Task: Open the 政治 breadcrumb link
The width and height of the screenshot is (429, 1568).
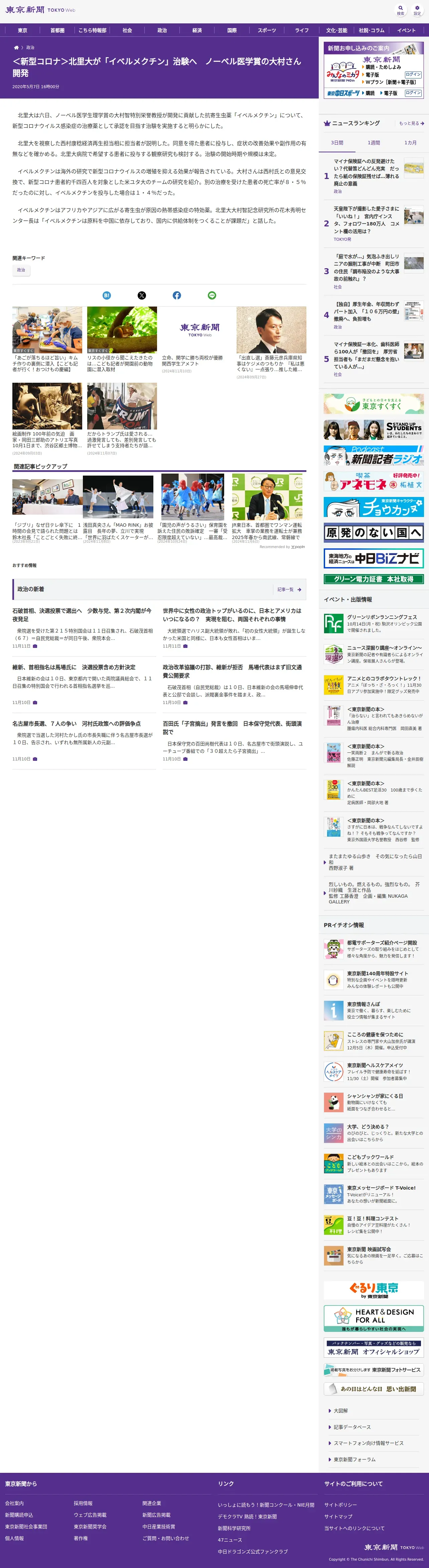Action: (30, 47)
